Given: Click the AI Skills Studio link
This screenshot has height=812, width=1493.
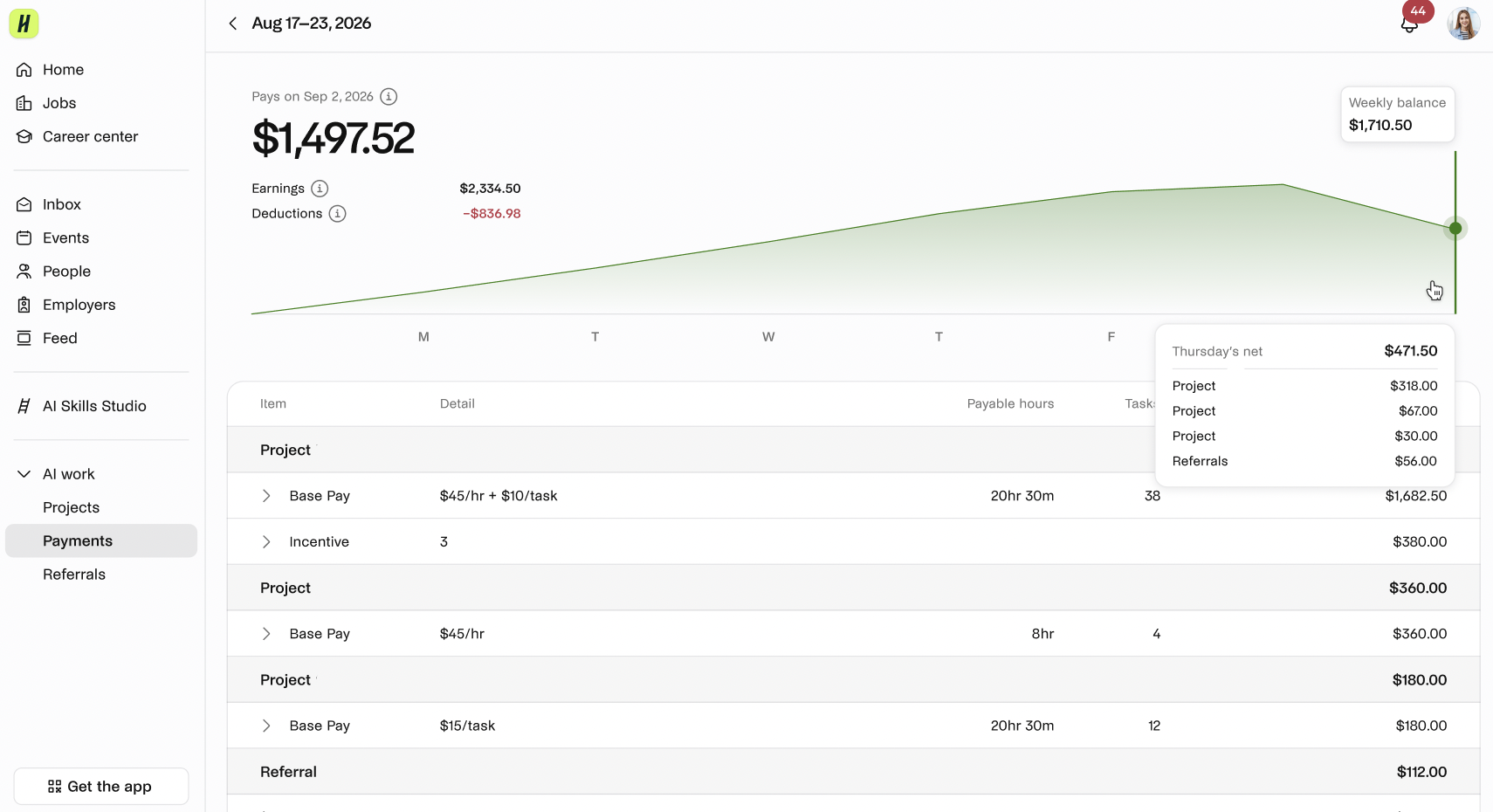Looking at the screenshot, I should click(x=94, y=406).
